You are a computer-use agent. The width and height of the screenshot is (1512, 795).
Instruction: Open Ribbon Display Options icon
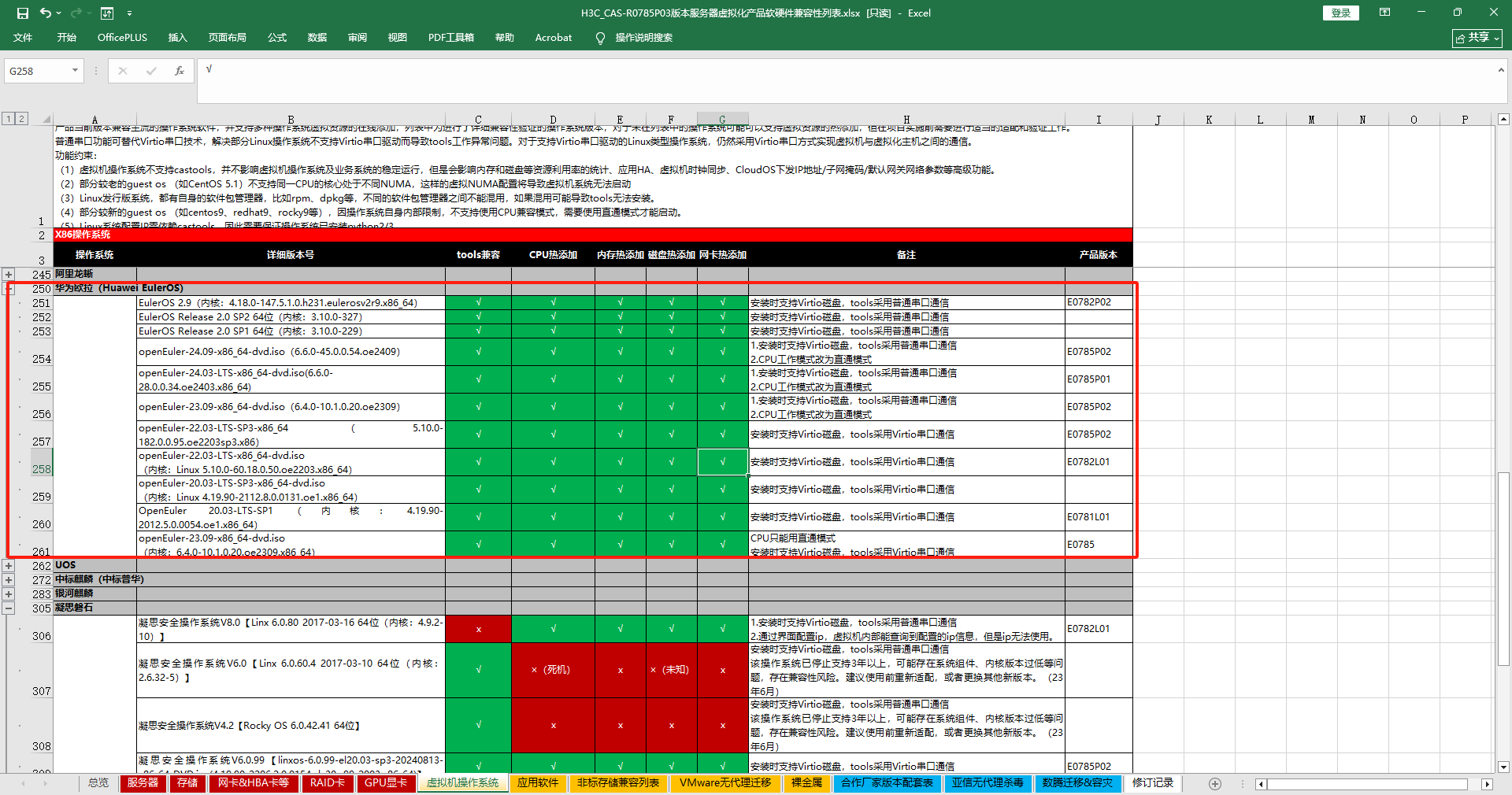(1384, 13)
